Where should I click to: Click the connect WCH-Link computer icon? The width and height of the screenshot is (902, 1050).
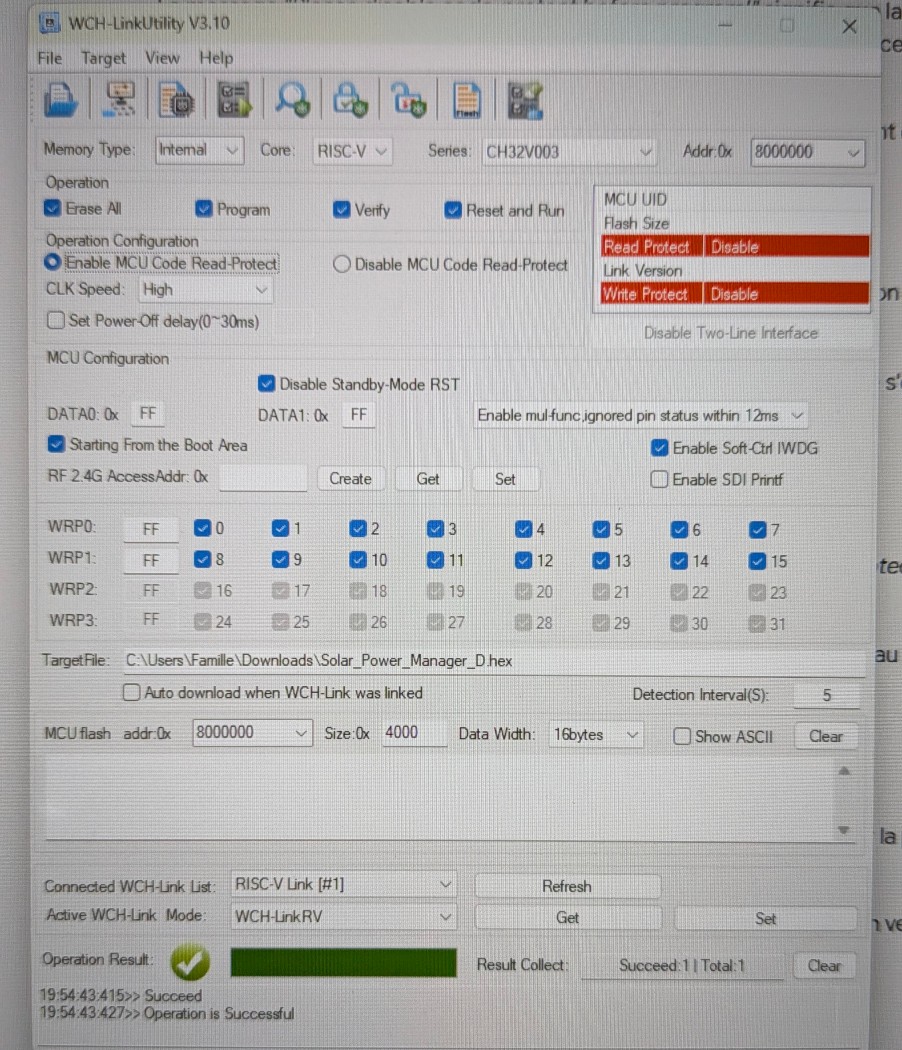[119, 100]
